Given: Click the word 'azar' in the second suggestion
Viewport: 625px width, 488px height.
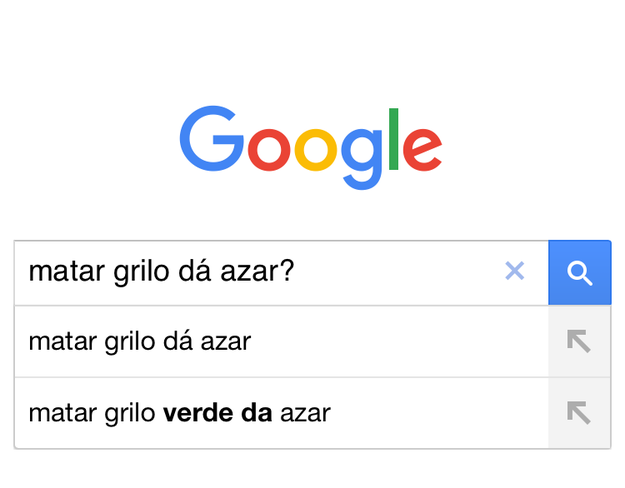Looking at the screenshot, I should tap(305, 413).
